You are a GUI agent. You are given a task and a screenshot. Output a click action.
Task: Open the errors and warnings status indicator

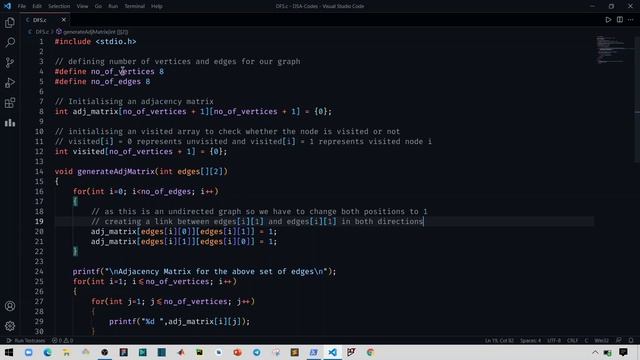tap(62, 340)
